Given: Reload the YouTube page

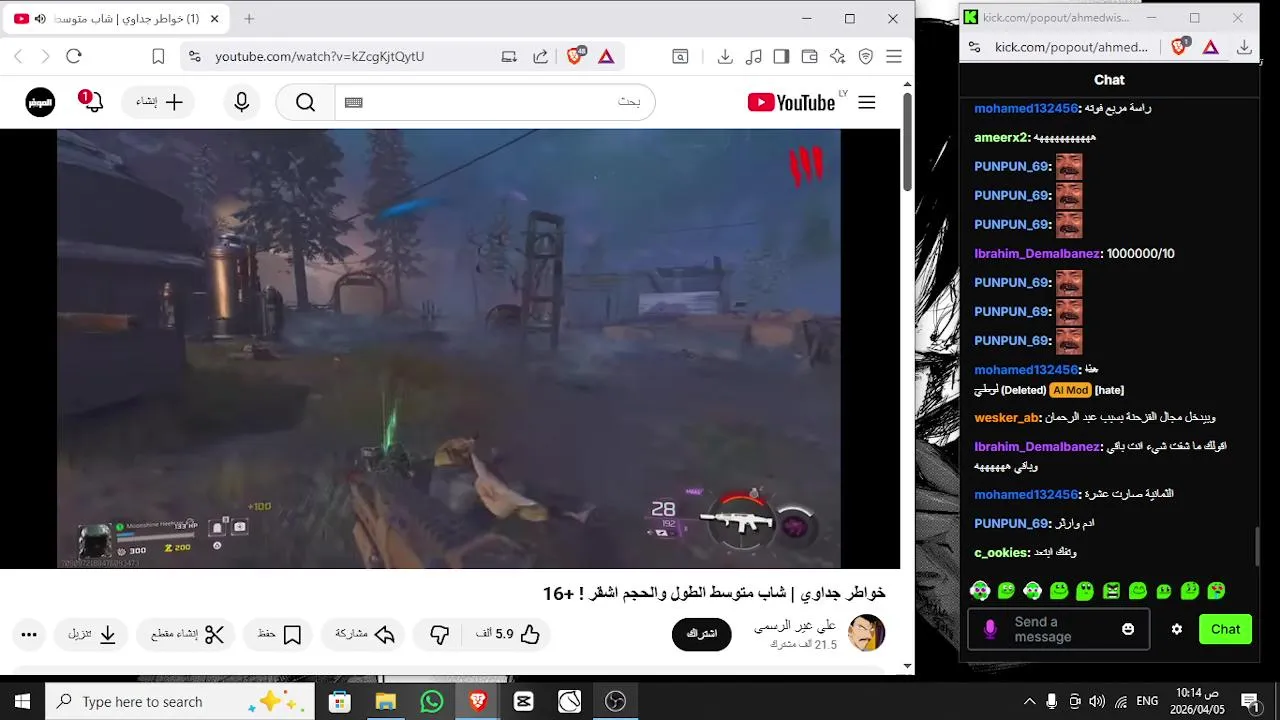Looking at the screenshot, I should [73, 57].
